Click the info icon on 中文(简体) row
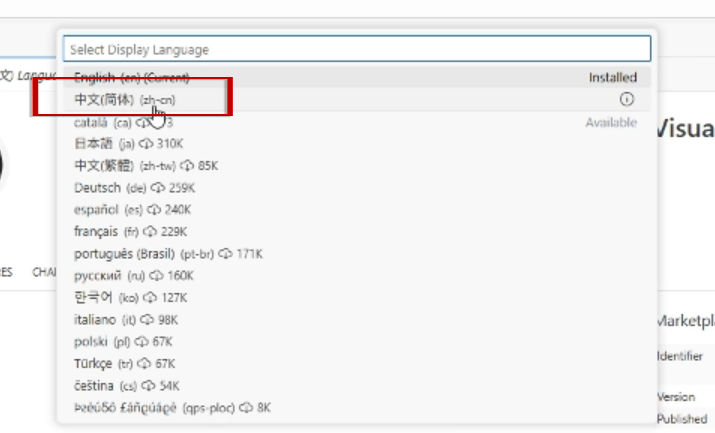Screen dimensions: 715x433 click(627, 99)
